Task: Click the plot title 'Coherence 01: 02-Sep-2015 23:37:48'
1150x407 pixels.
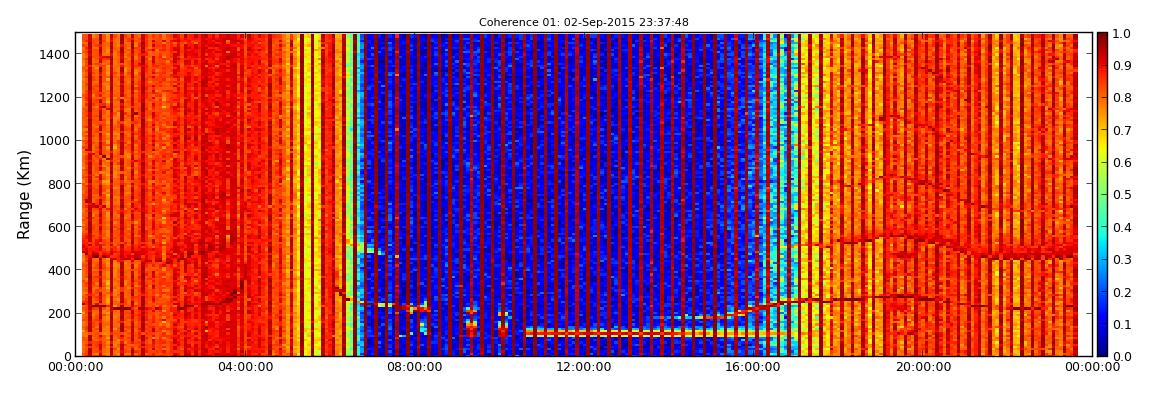Action: point(584,23)
